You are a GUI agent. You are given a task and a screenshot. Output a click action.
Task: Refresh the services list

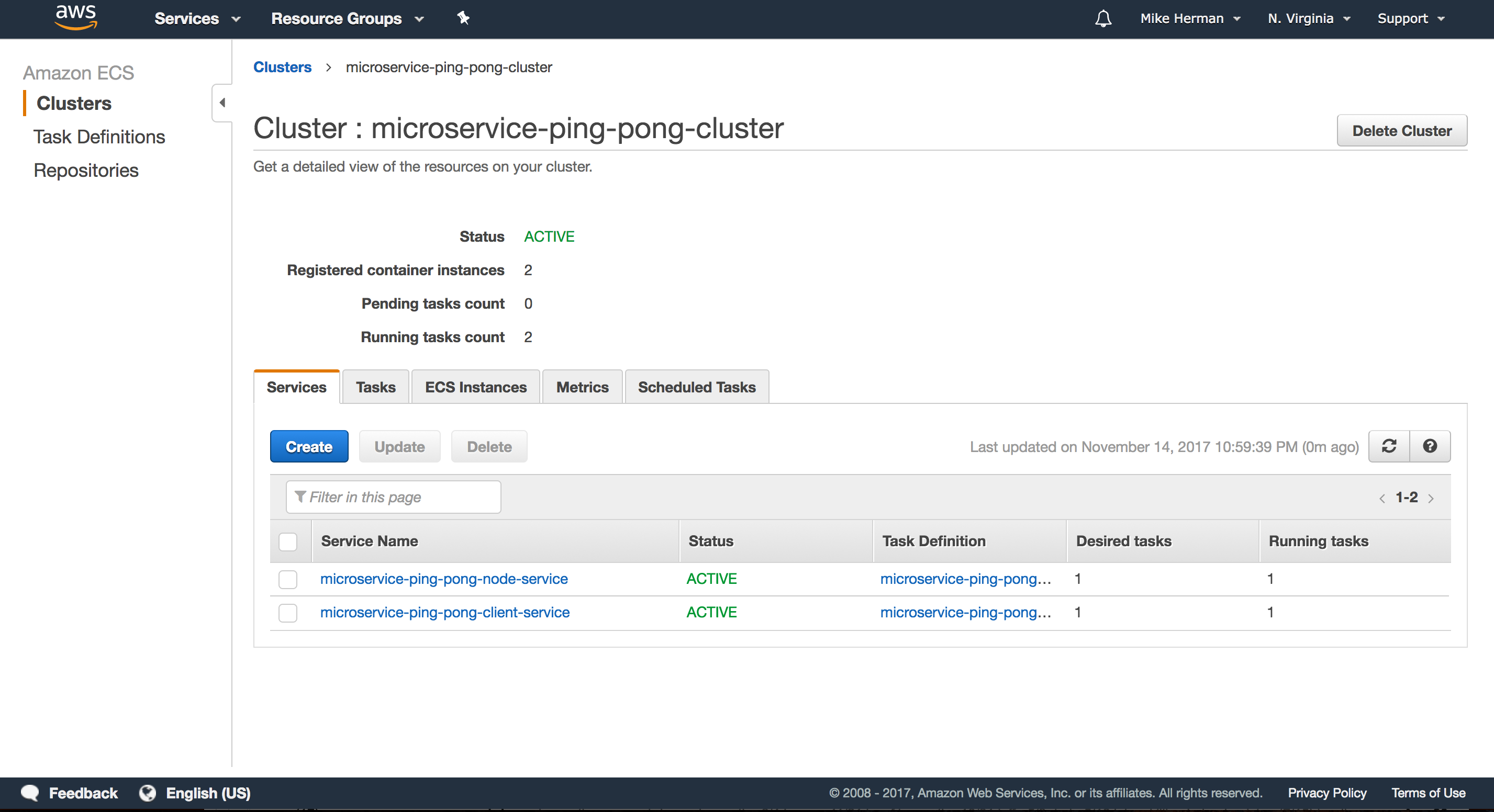pyautogui.click(x=1389, y=446)
